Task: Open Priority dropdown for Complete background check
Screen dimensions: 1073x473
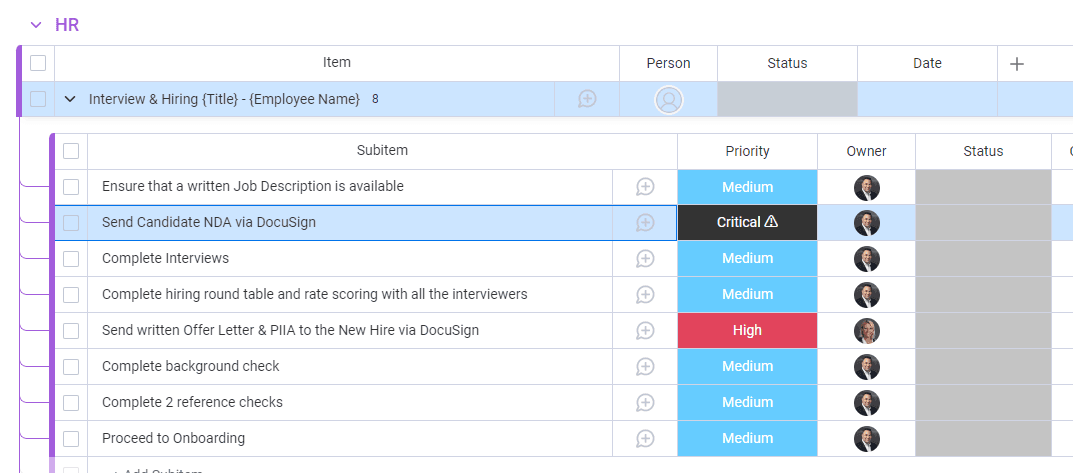Action: pyautogui.click(x=747, y=366)
